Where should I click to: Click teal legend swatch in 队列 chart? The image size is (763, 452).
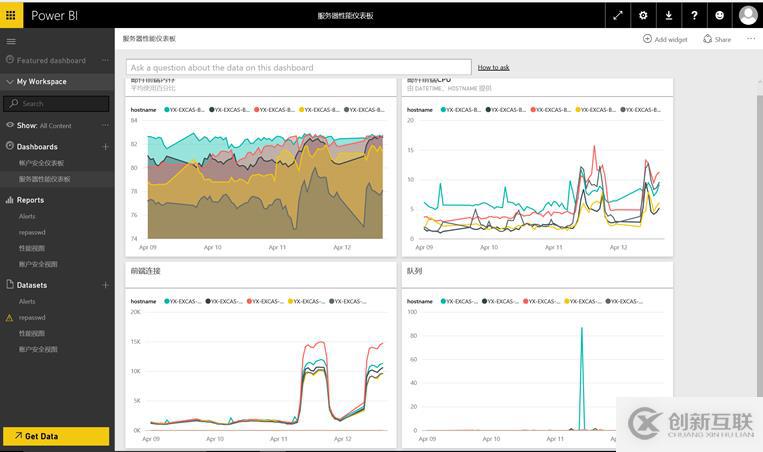click(443, 301)
